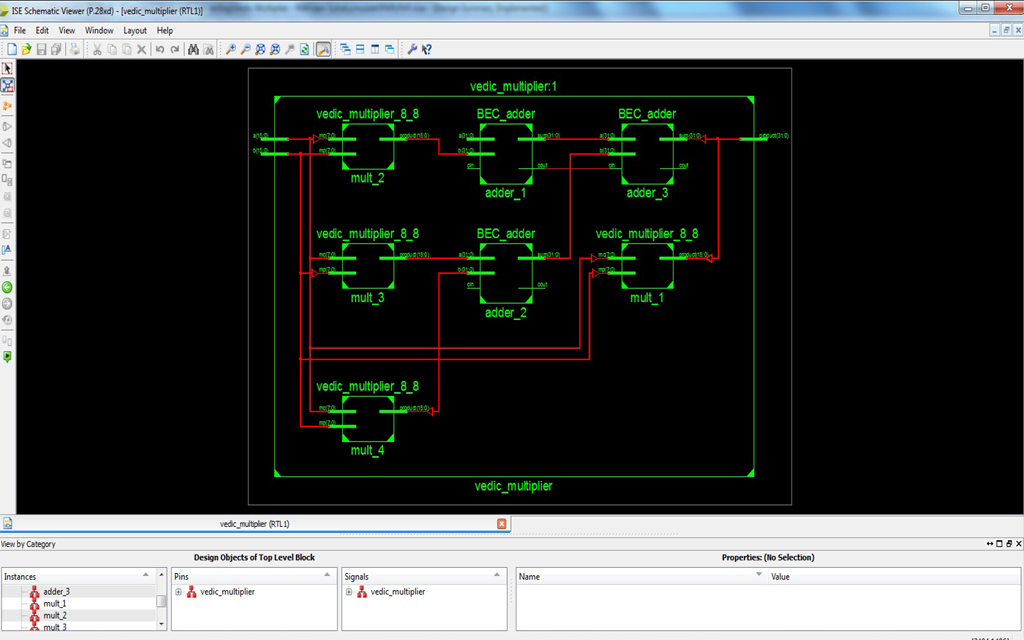Image resolution: width=1024 pixels, height=640 pixels.
Task: Select the arrow pointer tool in side toolbar
Action: (7, 69)
